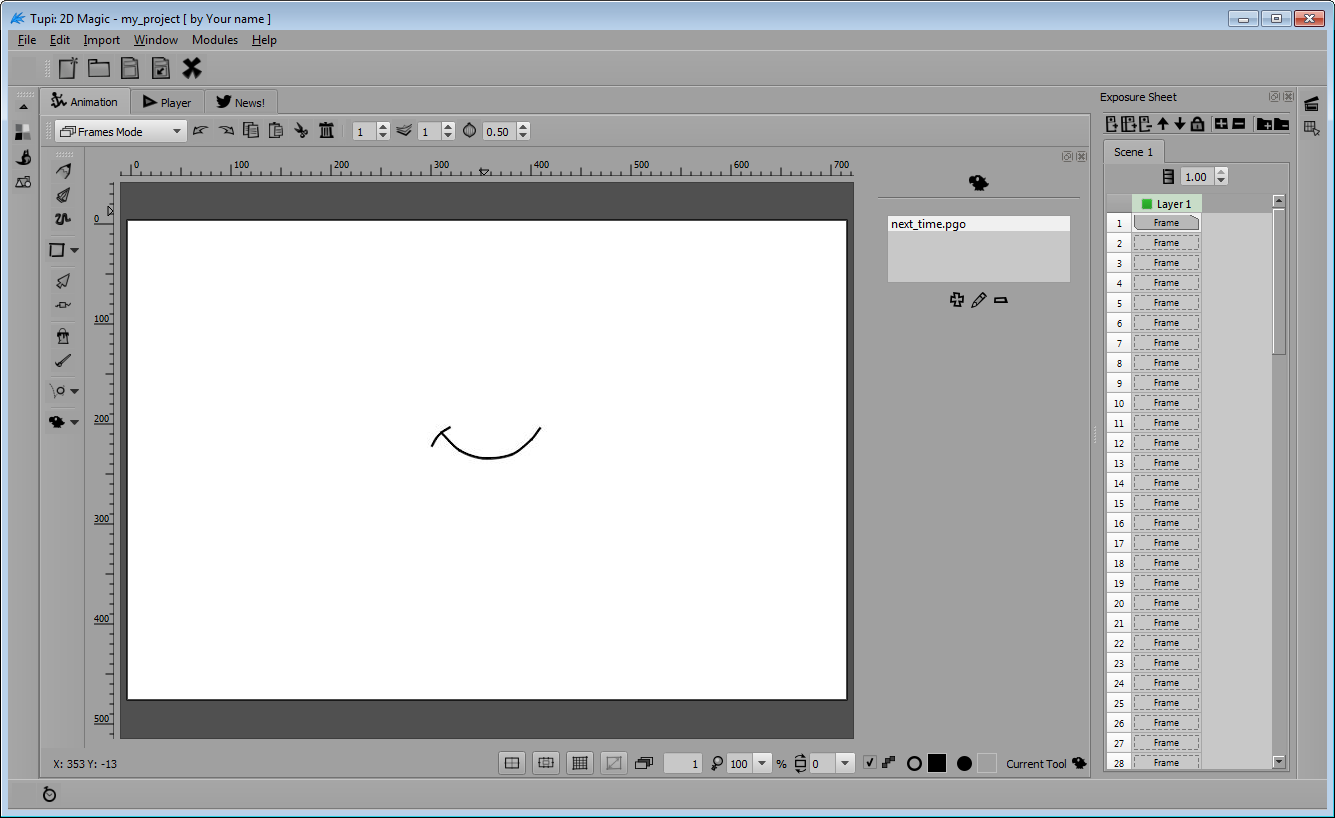
Task: Click the black fill color swatch
Action: [x=937, y=763]
